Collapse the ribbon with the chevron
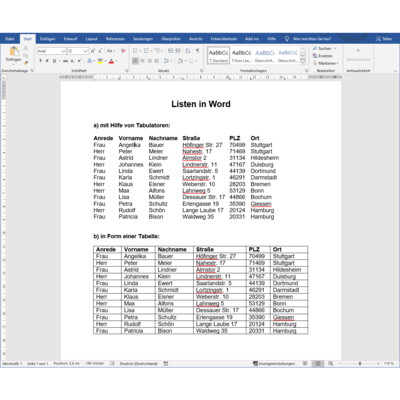The width and height of the screenshot is (400, 400). coord(395,71)
